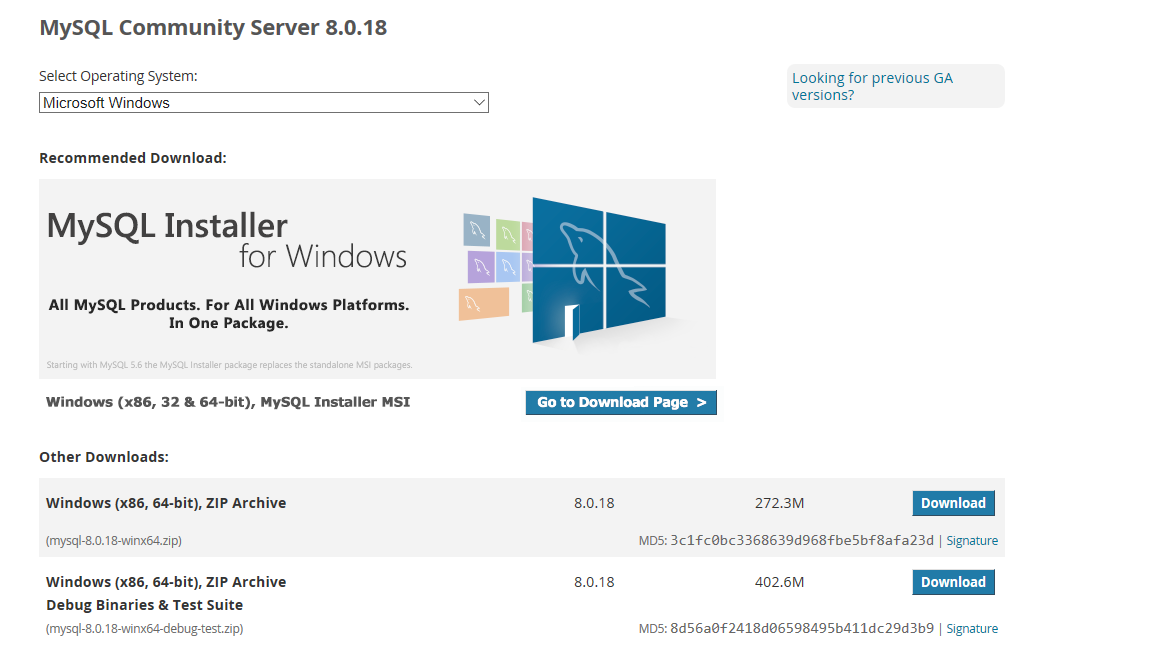This screenshot has width=1172, height=659.
Task: Open Signature link for the debug-test zip
Action: coord(972,628)
